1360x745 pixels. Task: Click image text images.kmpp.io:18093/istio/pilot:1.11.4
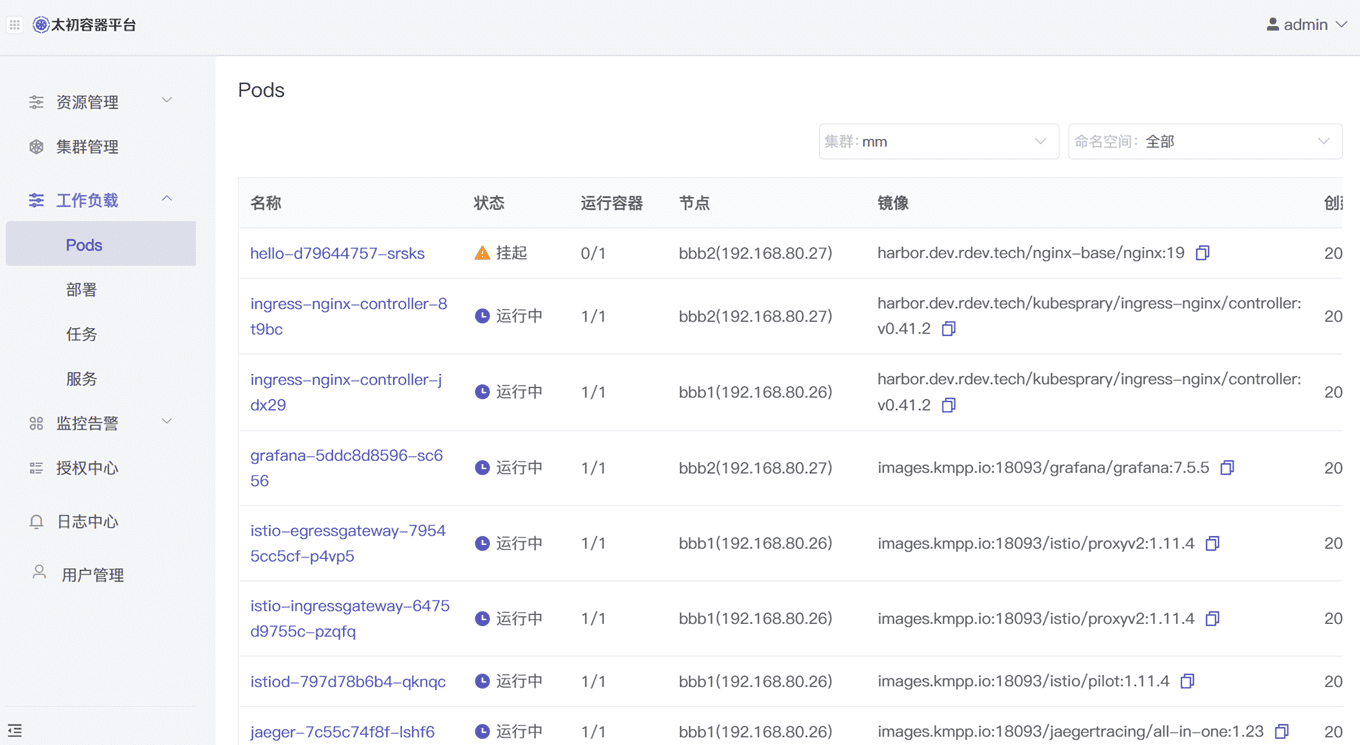coord(1023,682)
